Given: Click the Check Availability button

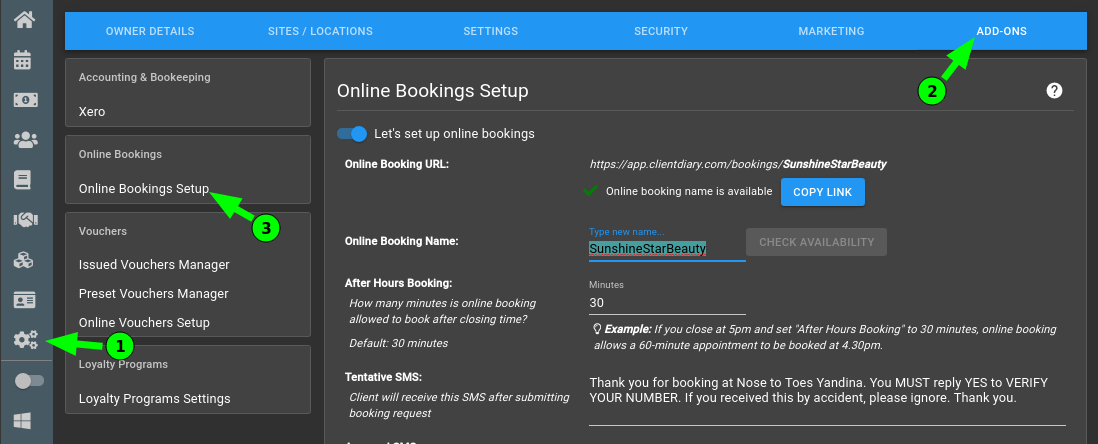Looking at the screenshot, I should [816, 242].
